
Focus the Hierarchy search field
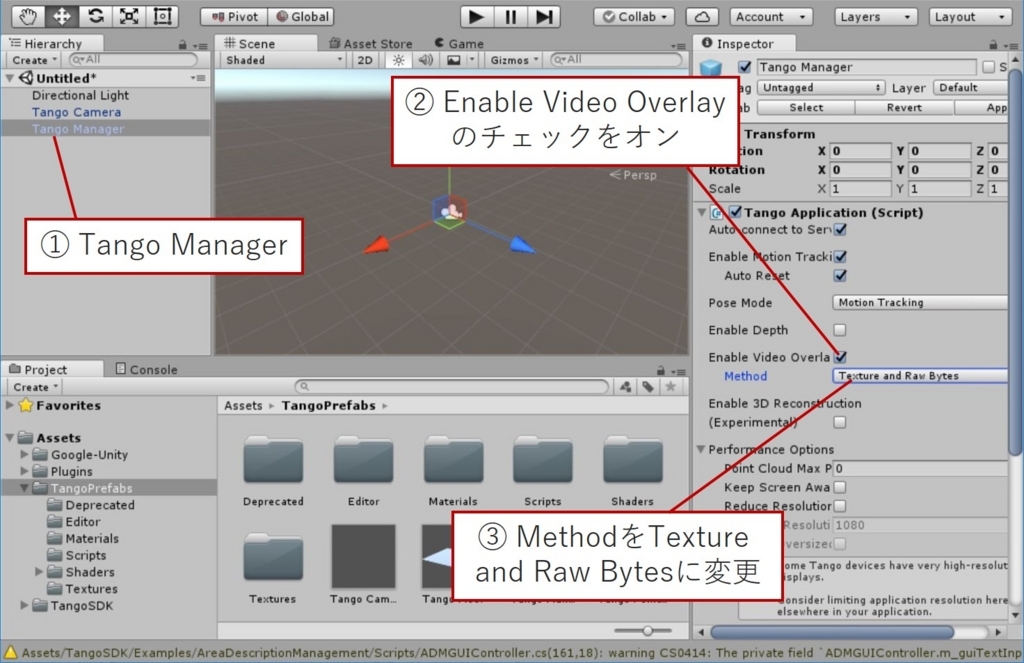[x=133, y=59]
